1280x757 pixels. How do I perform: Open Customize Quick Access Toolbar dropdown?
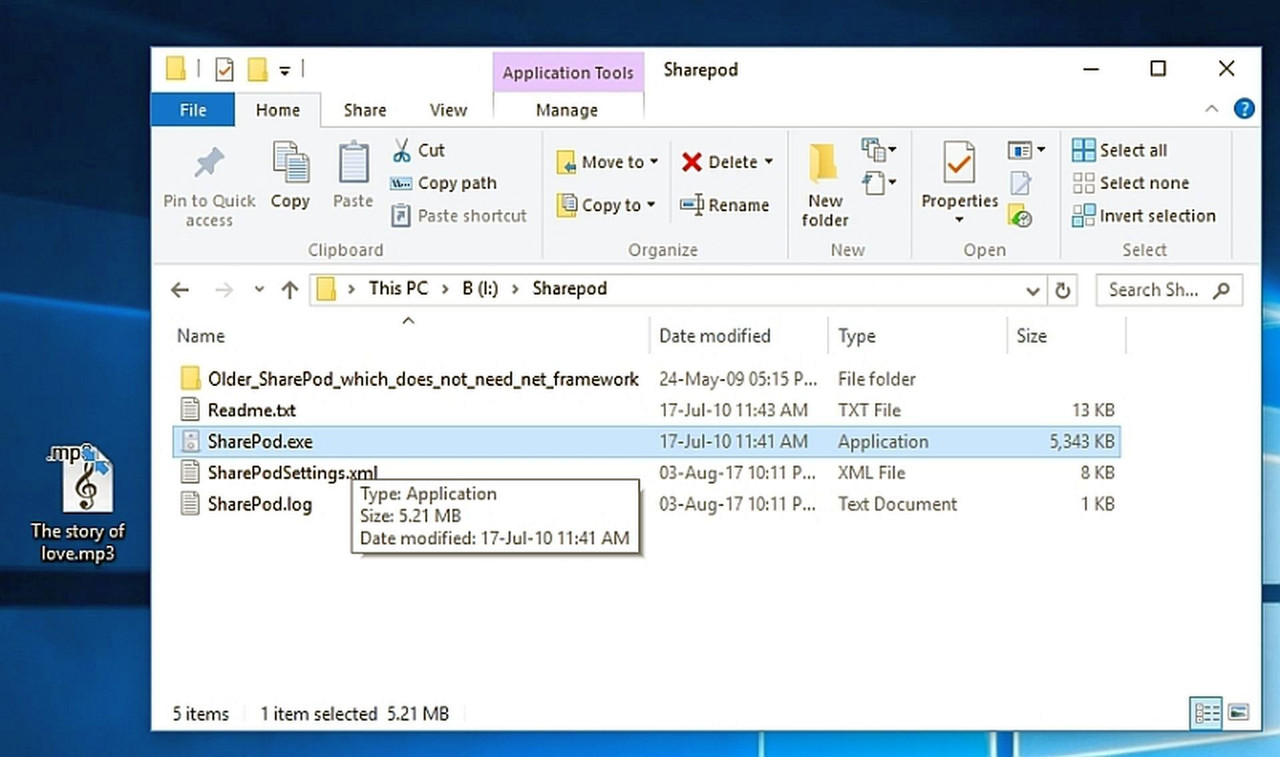tap(284, 71)
